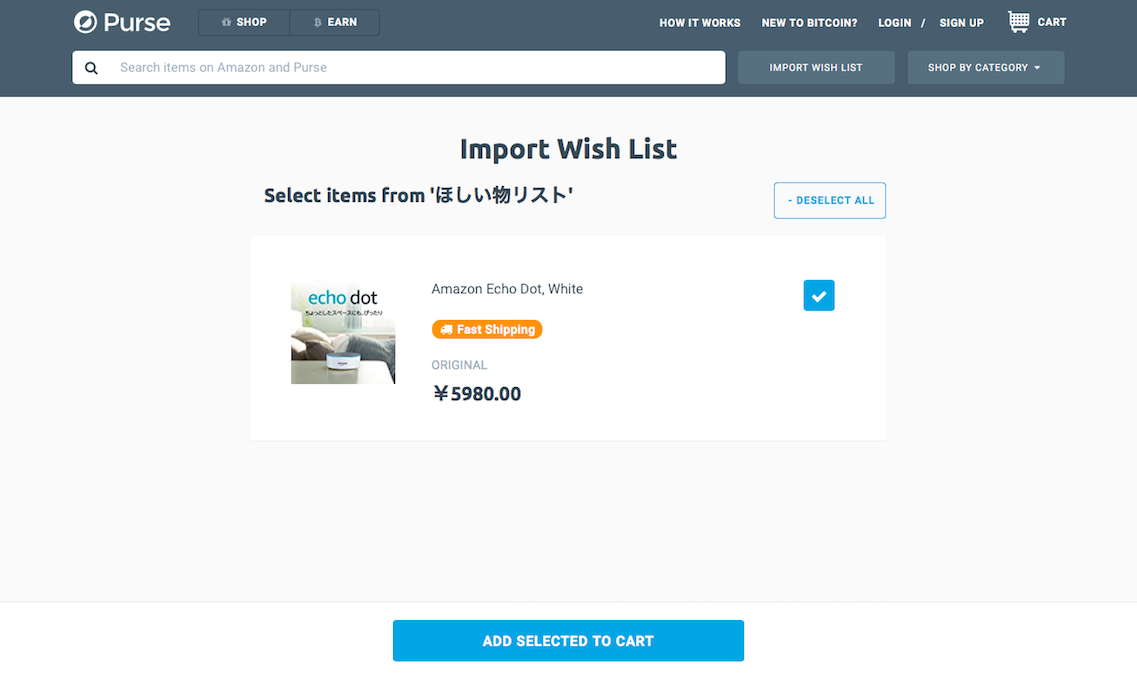
Task: Open the How It Works page
Action: tap(700, 22)
